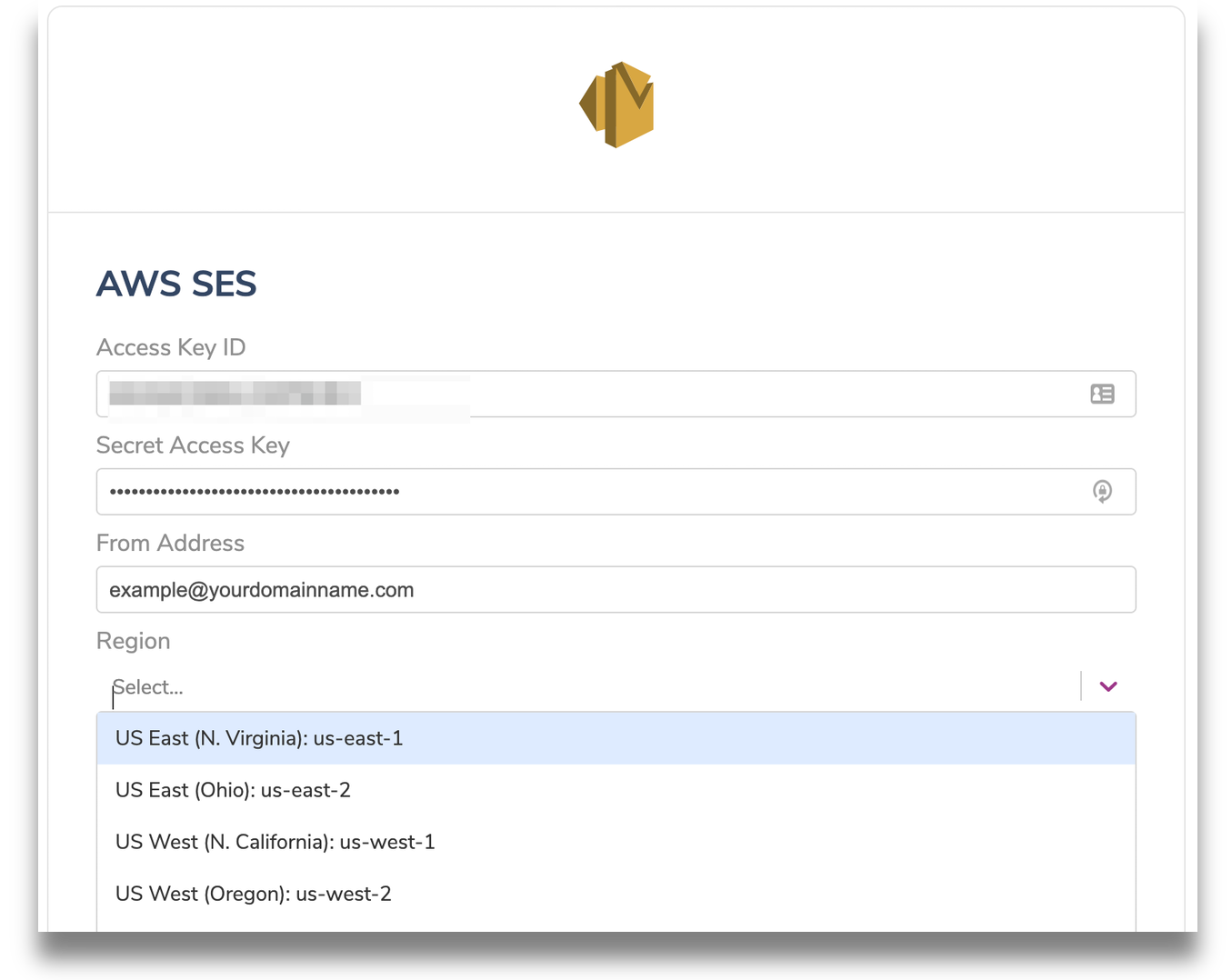
Task: Click the Access Key ID label
Action: (x=171, y=347)
